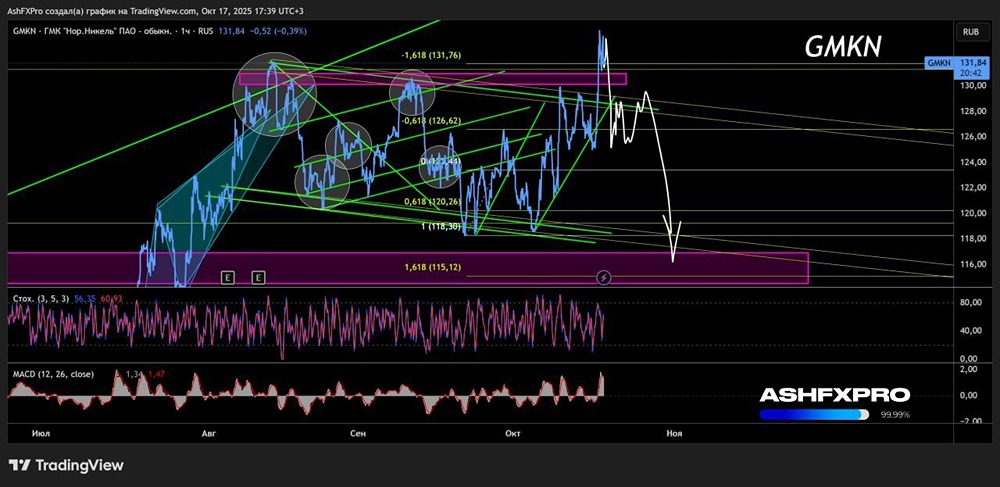Open the RUB currency selector
The width and height of the screenshot is (1000, 487).
pyautogui.click(x=971, y=31)
